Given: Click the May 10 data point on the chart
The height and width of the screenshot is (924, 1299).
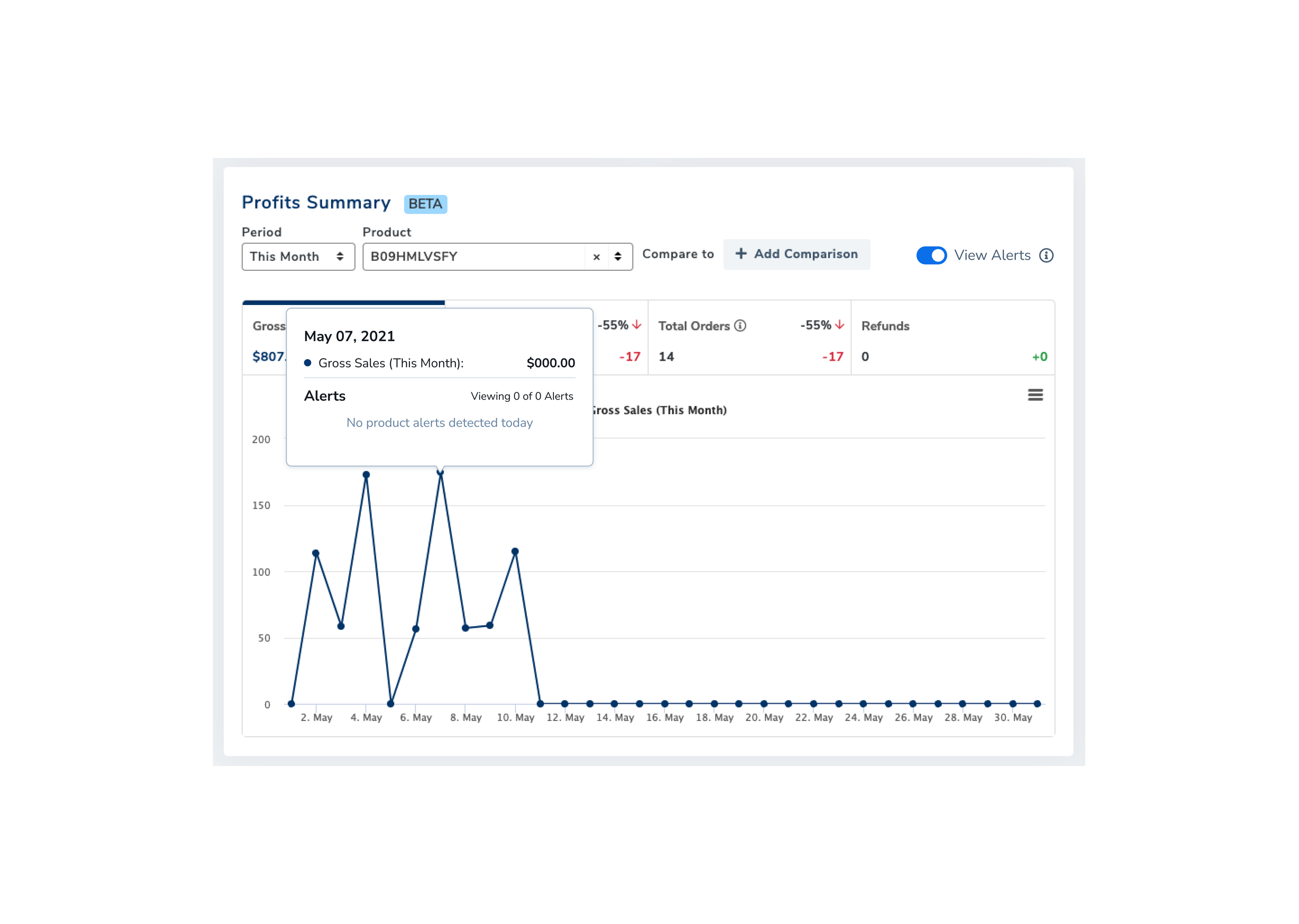Looking at the screenshot, I should point(515,551).
